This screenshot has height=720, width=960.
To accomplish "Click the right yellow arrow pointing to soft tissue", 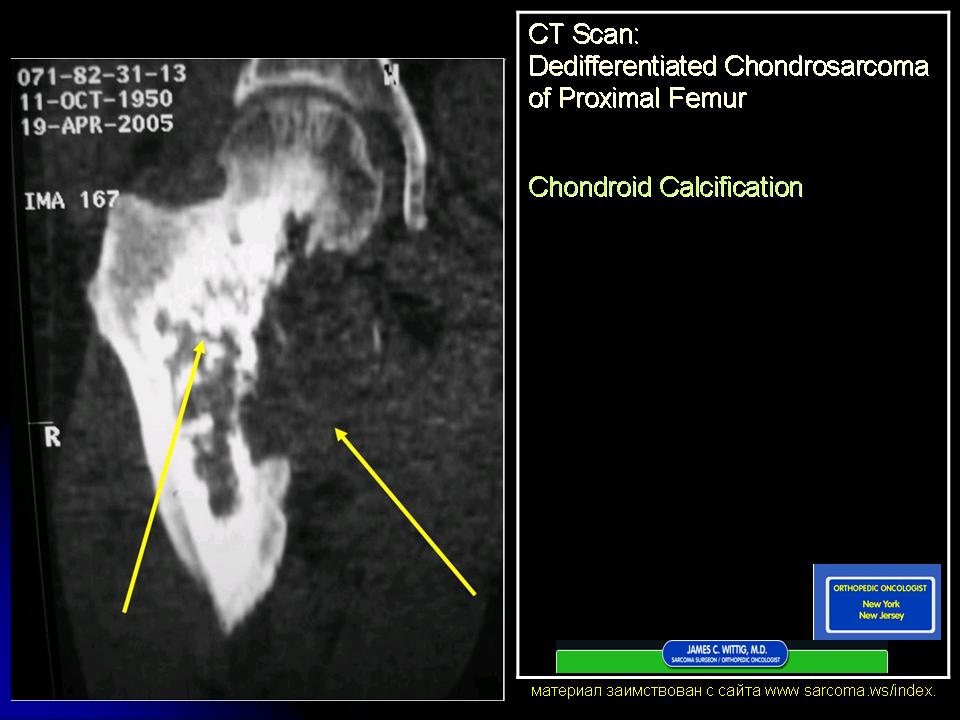I will 405,512.
